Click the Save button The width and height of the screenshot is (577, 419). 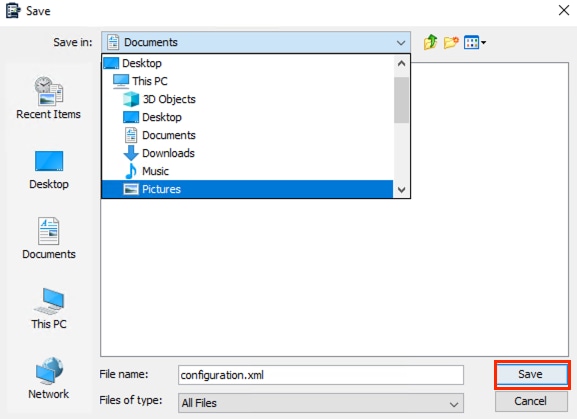click(x=532, y=374)
